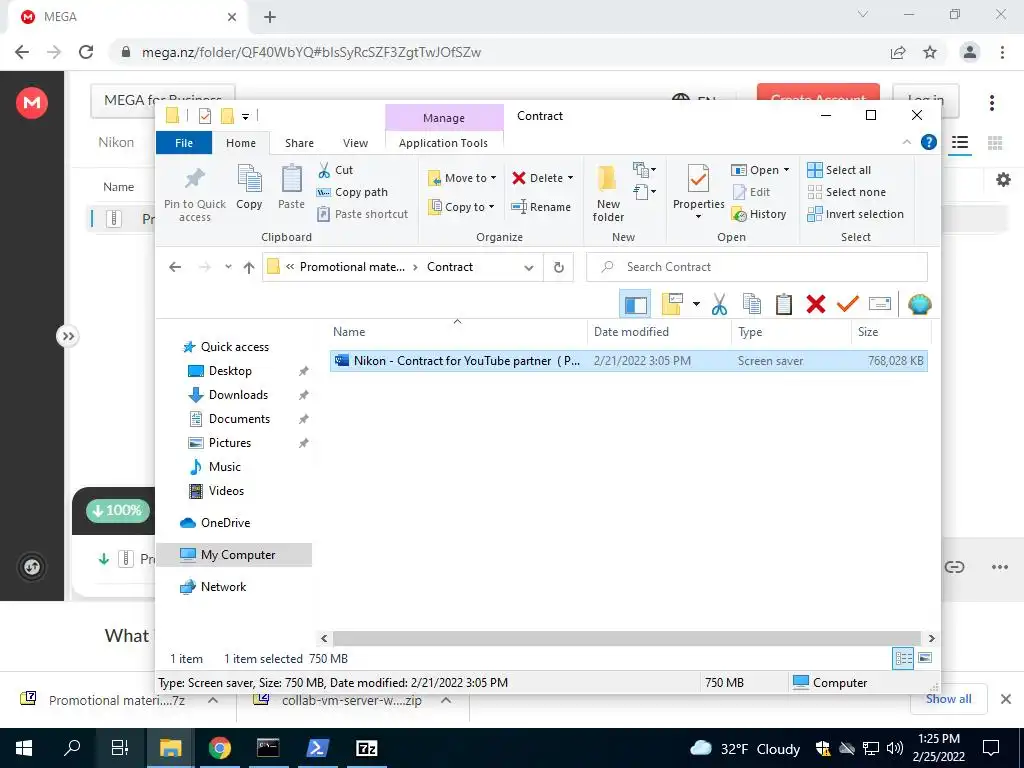Expand the Delete dropdown arrow
Screen dimensions: 1024x768
pyautogui.click(x=571, y=178)
